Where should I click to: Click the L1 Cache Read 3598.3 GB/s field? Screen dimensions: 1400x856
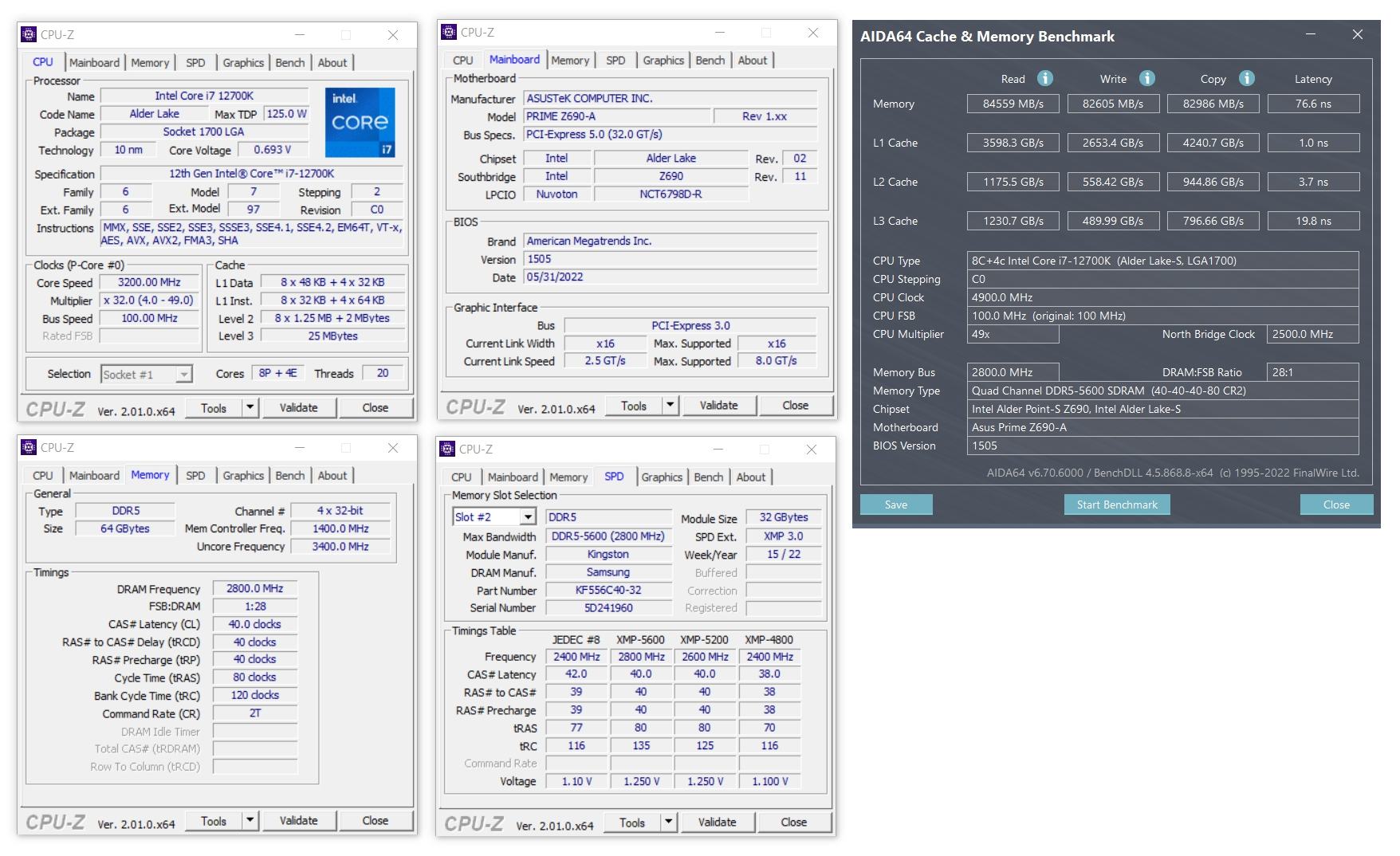1013,143
